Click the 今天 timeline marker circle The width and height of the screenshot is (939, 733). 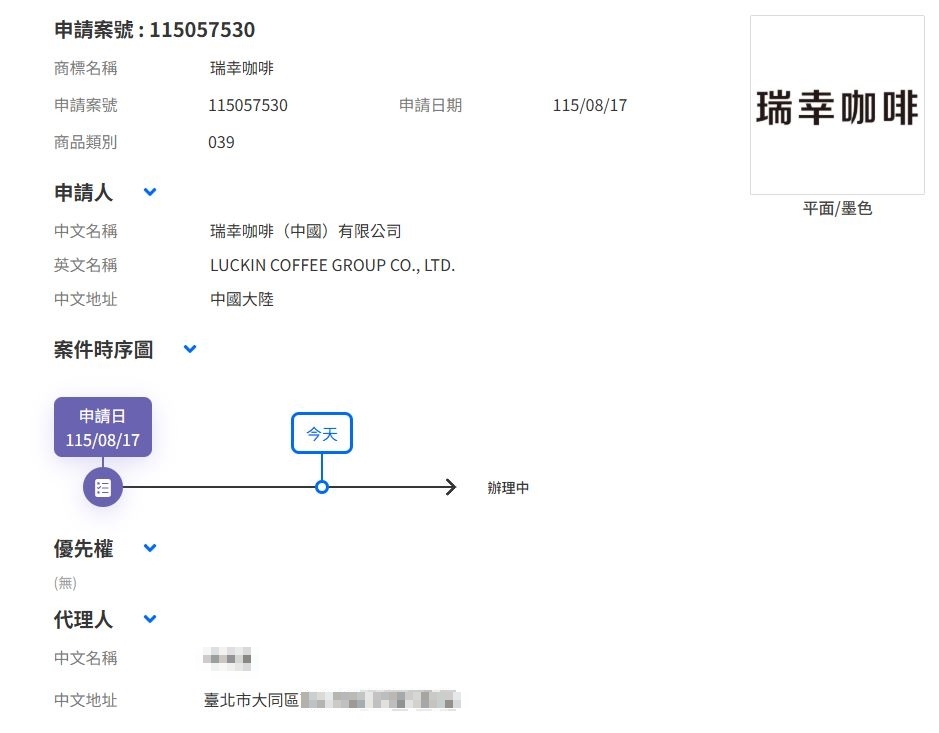322,487
